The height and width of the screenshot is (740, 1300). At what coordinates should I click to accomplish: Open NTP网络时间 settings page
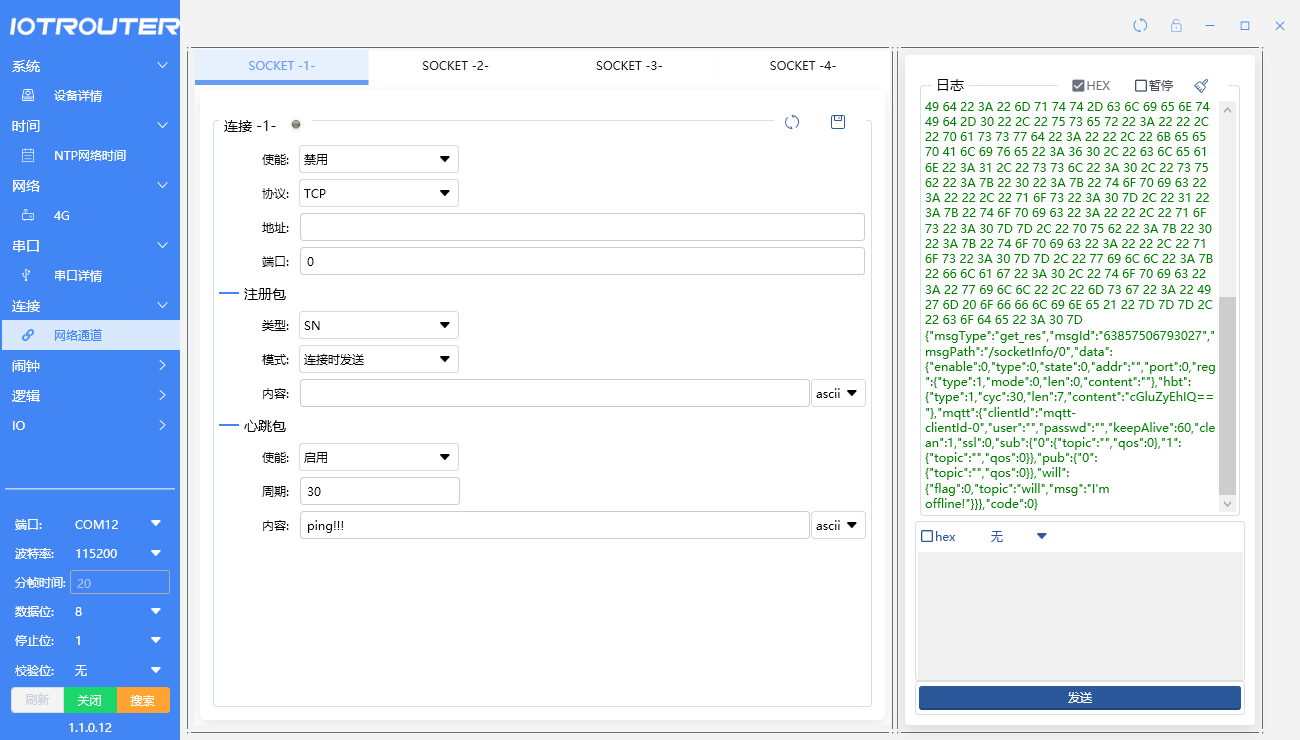tap(89, 156)
